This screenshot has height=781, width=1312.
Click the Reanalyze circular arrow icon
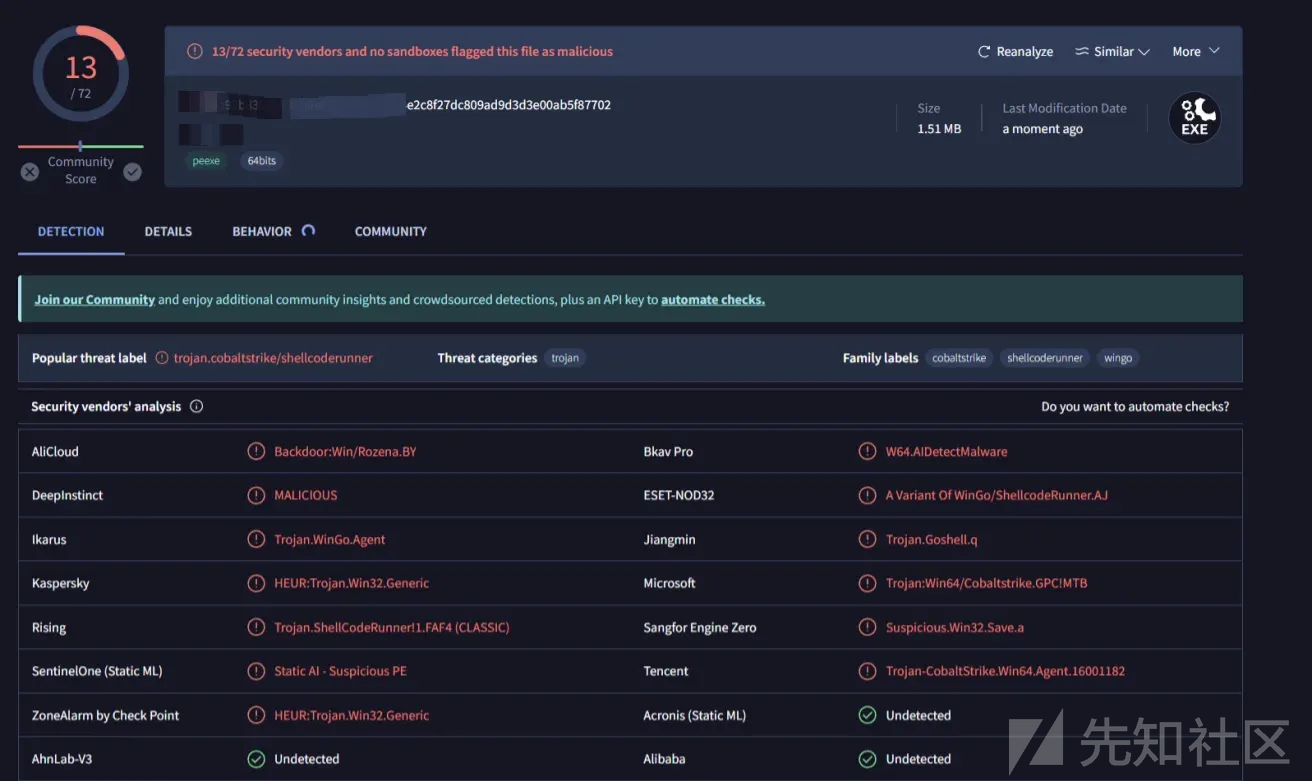(x=984, y=52)
